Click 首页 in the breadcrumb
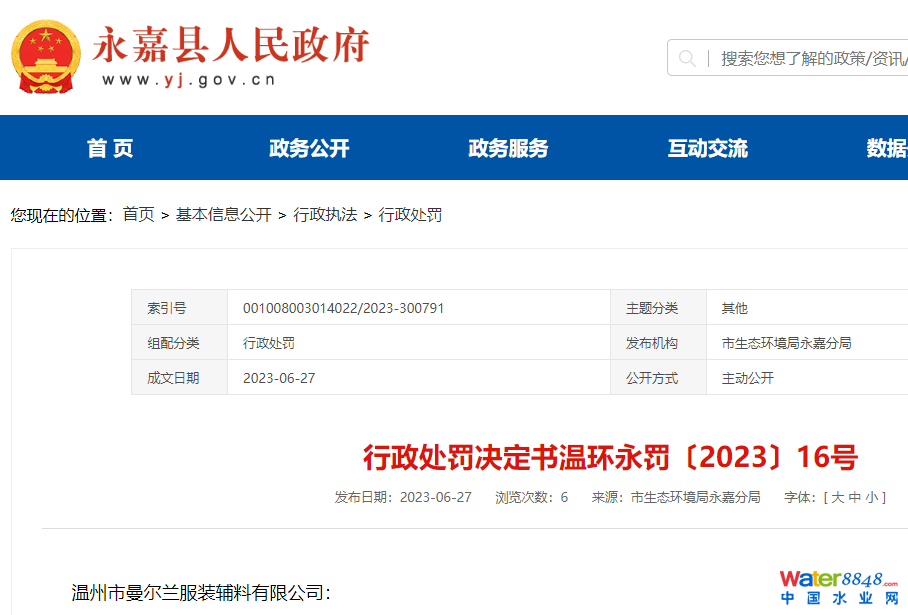Screen dimensions: 908x615 (x=138, y=215)
